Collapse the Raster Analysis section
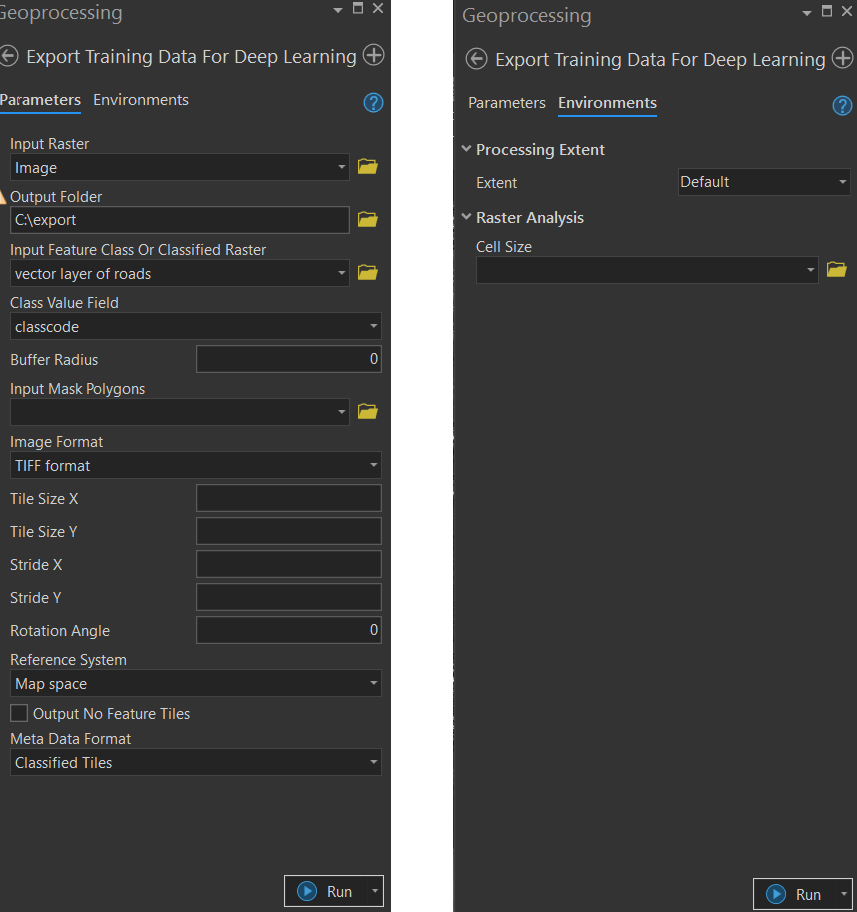 pos(466,217)
